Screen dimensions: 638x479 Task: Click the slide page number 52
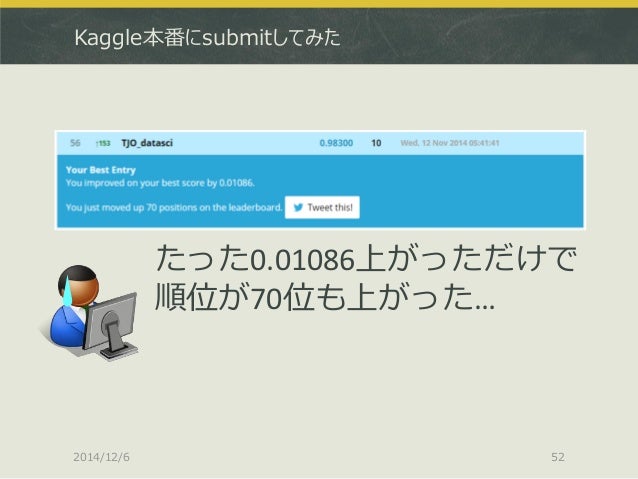pyautogui.click(x=558, y=457)
